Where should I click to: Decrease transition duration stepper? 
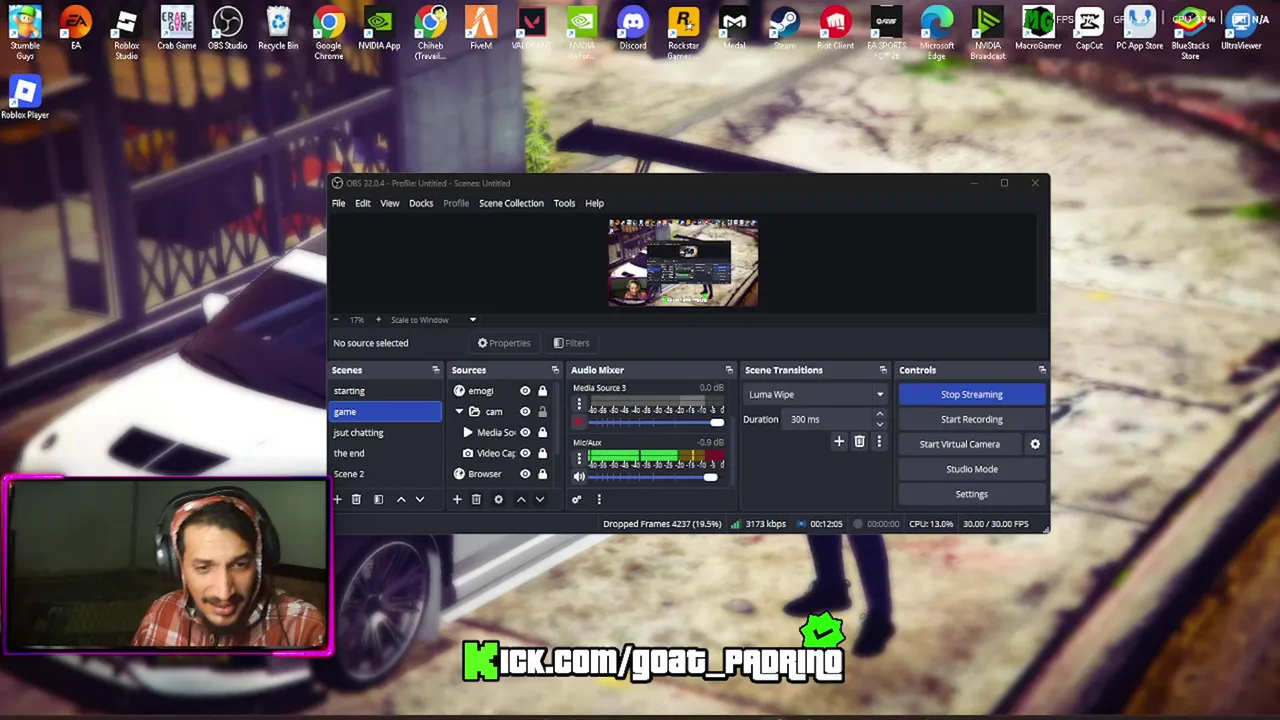point(880,424)
